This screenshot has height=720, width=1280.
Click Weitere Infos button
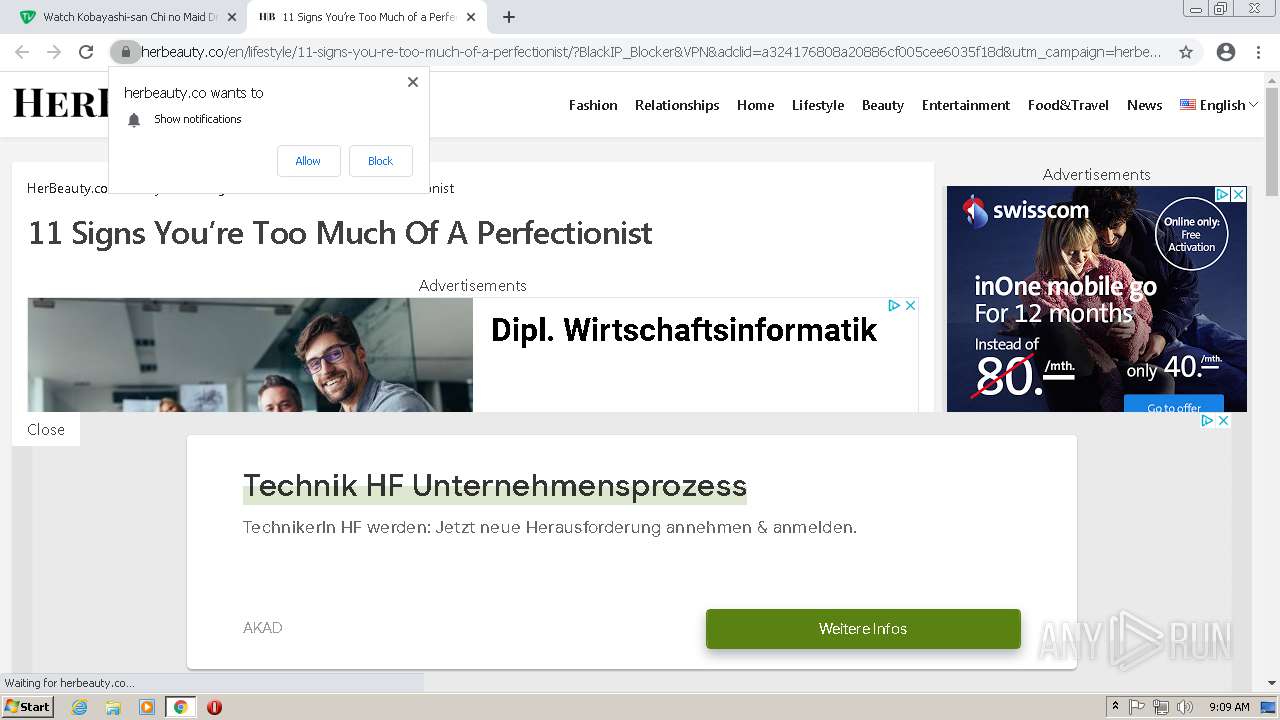tap(863, 629)
